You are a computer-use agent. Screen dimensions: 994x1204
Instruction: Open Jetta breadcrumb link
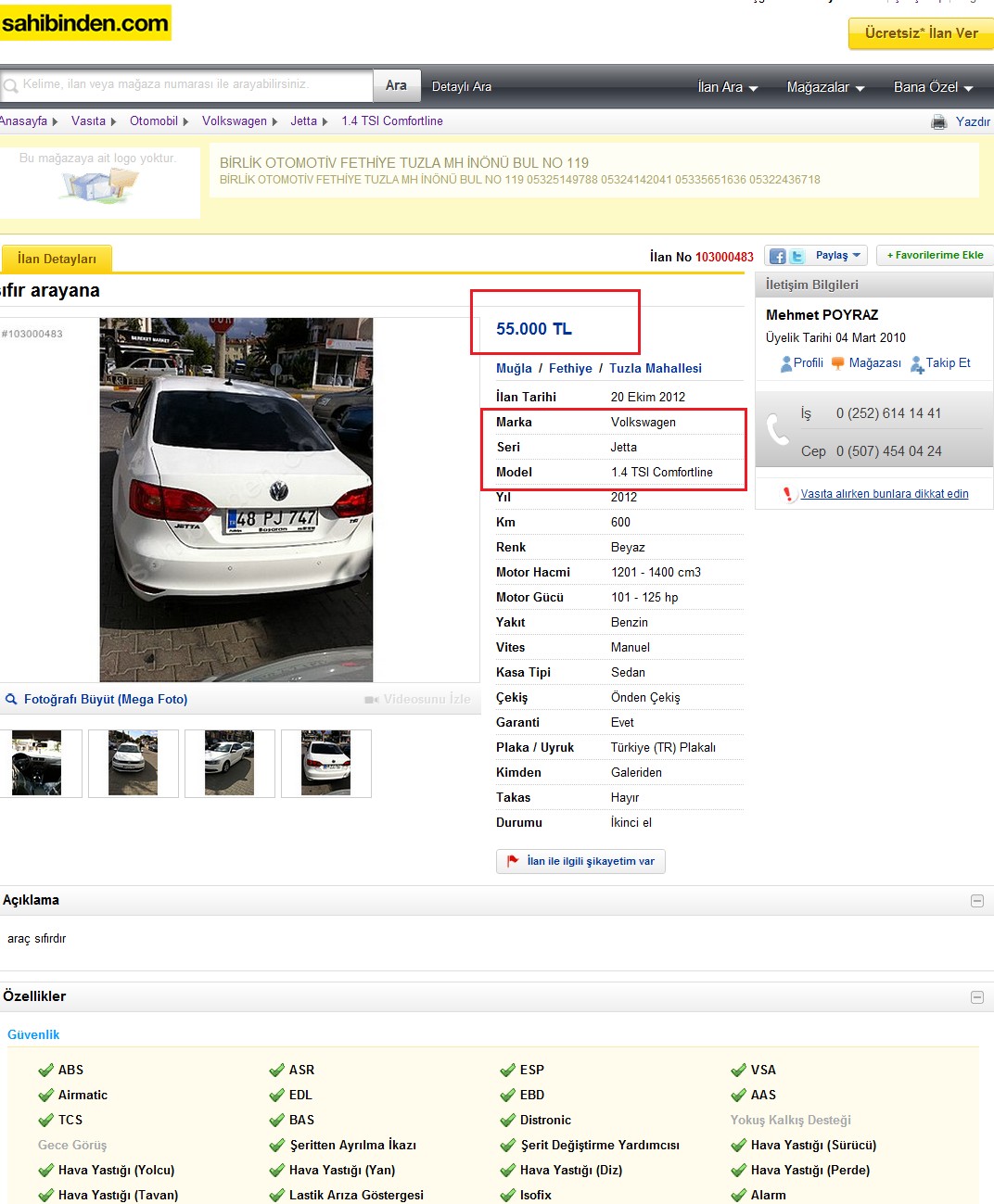pos(303,121)
